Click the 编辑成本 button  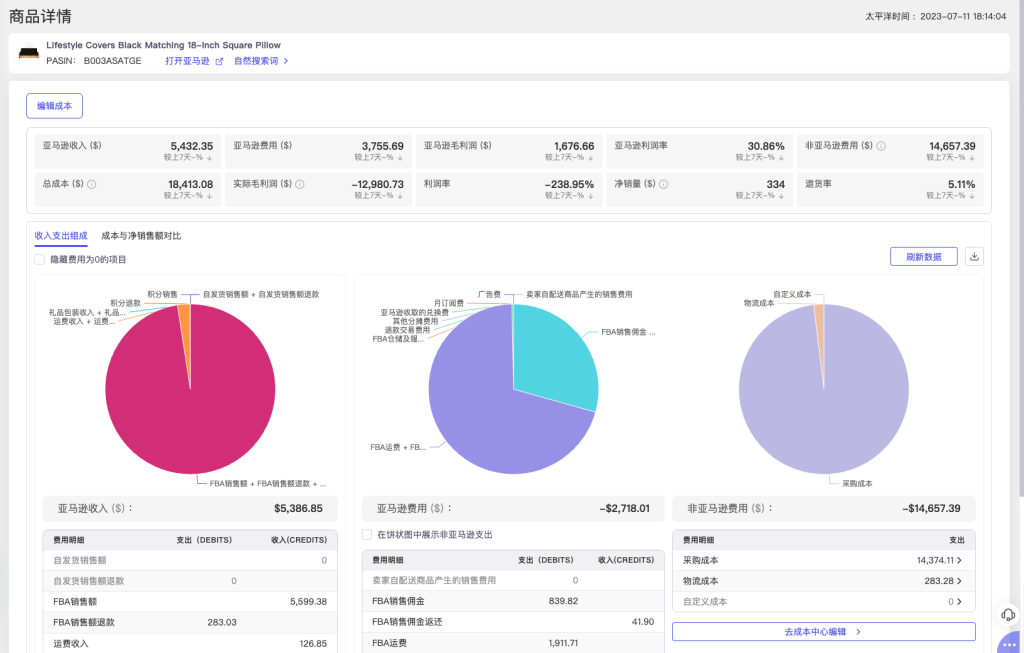(x=54, y=106)
